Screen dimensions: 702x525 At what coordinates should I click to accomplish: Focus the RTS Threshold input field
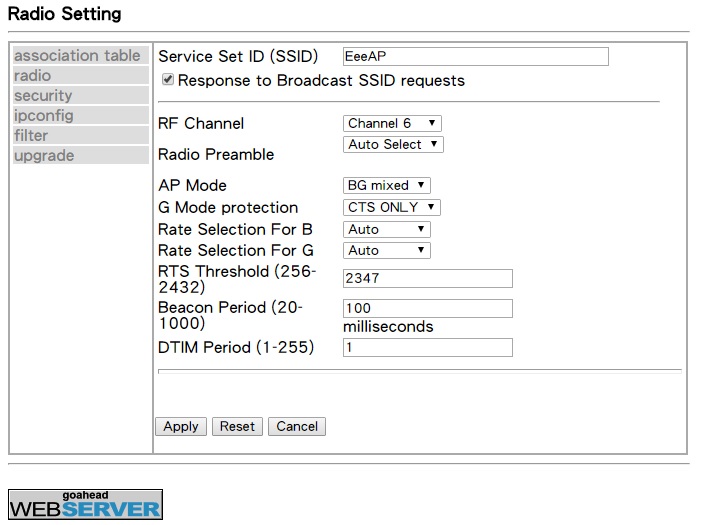(x=428, y=278)
